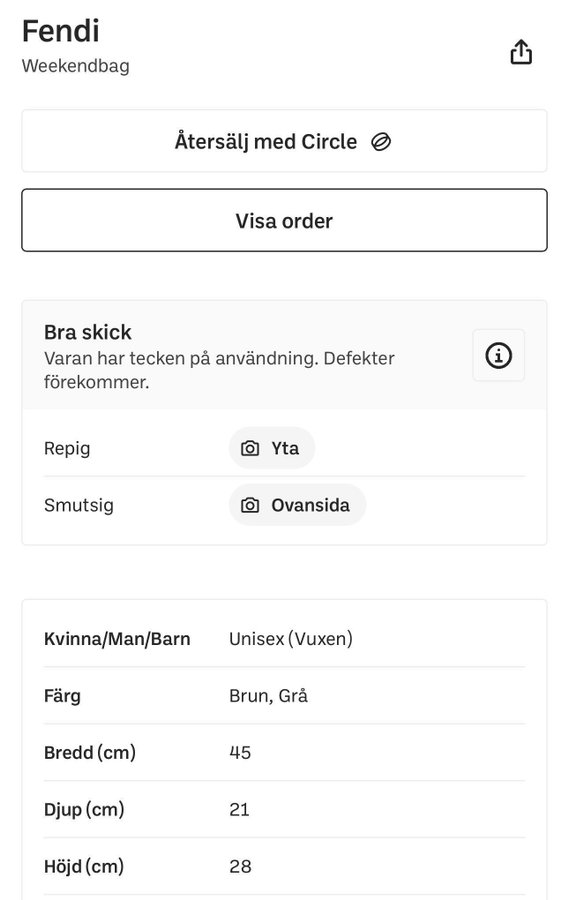Click the Circle logo icon
This screenshot has width=569, height=900.
click(x=381, y=142)
